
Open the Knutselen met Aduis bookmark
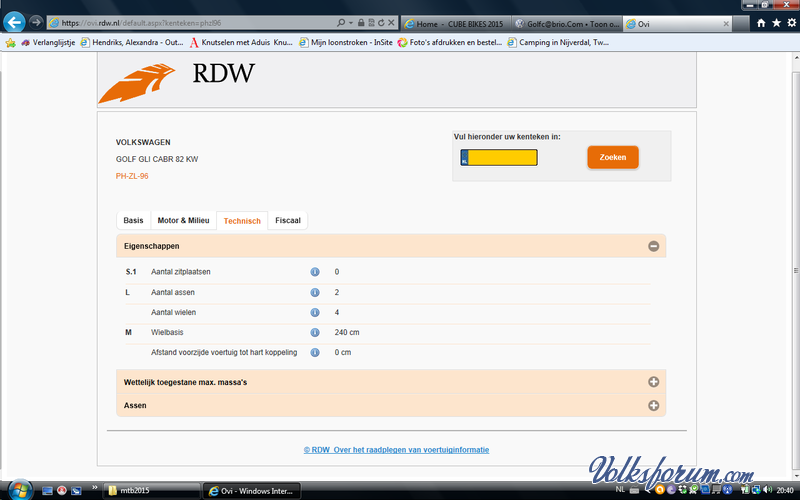click(241, 42)
